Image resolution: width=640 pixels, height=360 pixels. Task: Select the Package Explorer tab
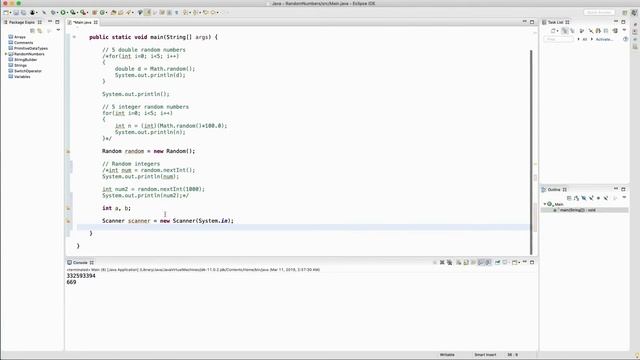click(21, 22)
